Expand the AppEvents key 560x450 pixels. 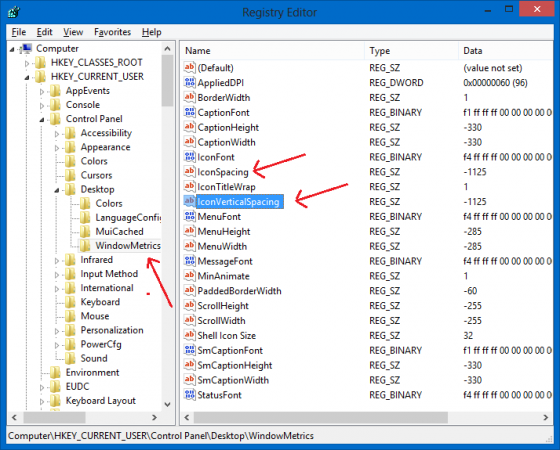[42, 92]
